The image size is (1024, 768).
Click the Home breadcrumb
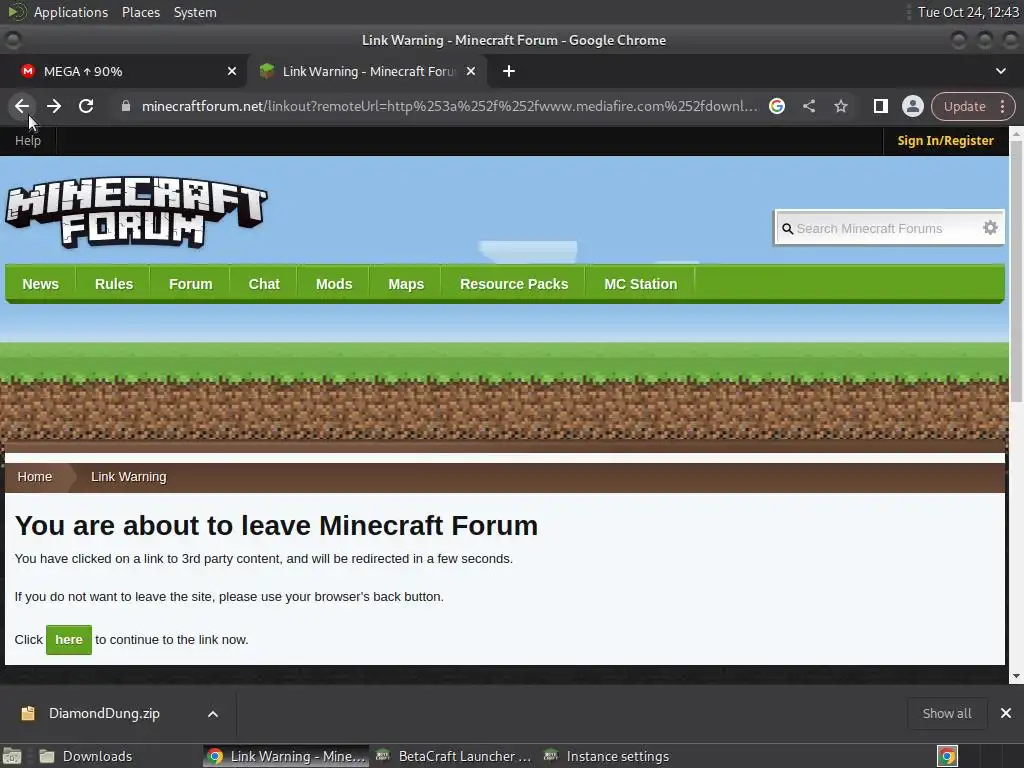[35, 477]
